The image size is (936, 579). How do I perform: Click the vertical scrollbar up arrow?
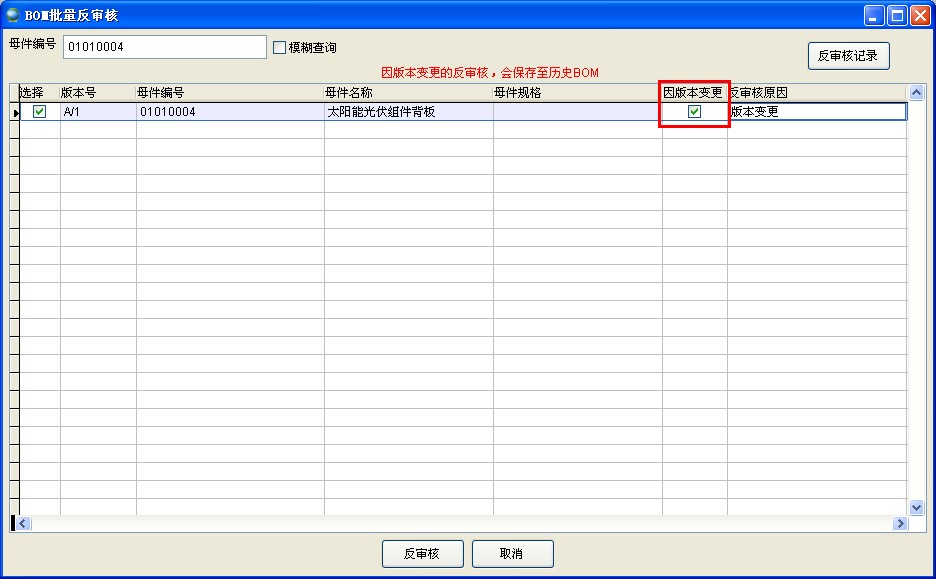[x=916, y=93]
